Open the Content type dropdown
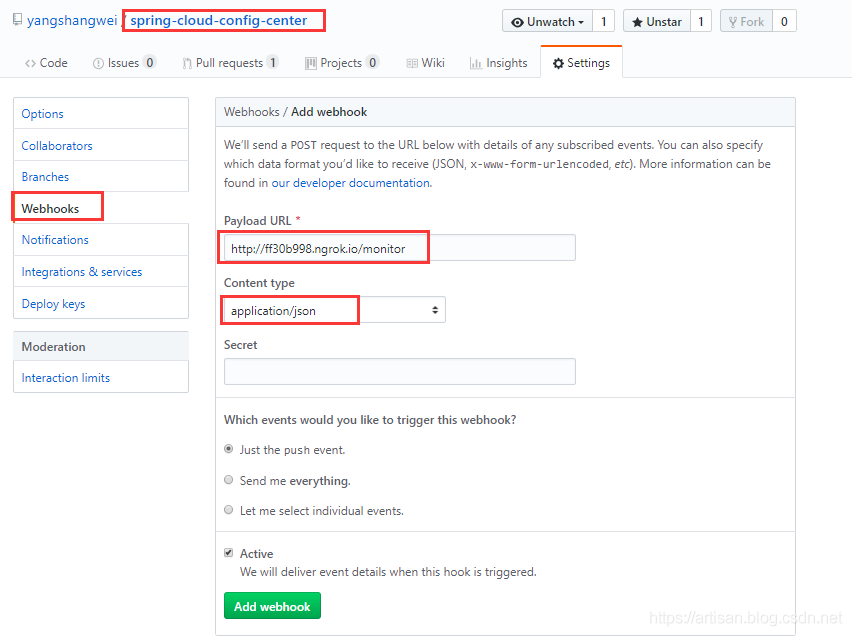The width and height of the screenshot is (852, 636). (x=335, y=311)
